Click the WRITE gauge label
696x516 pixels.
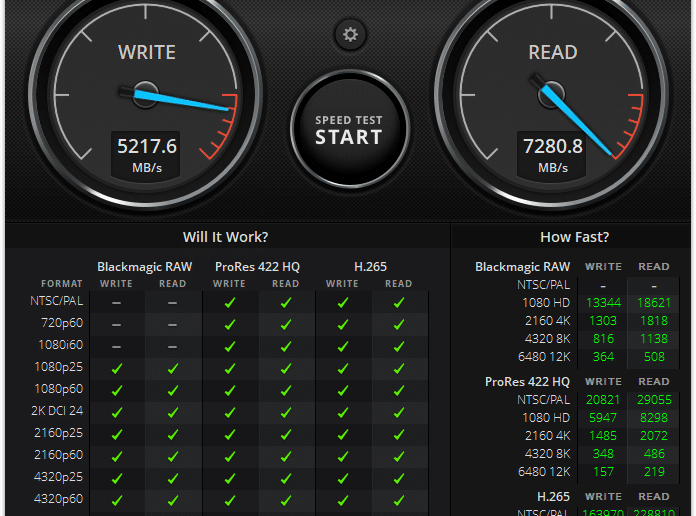147,52
